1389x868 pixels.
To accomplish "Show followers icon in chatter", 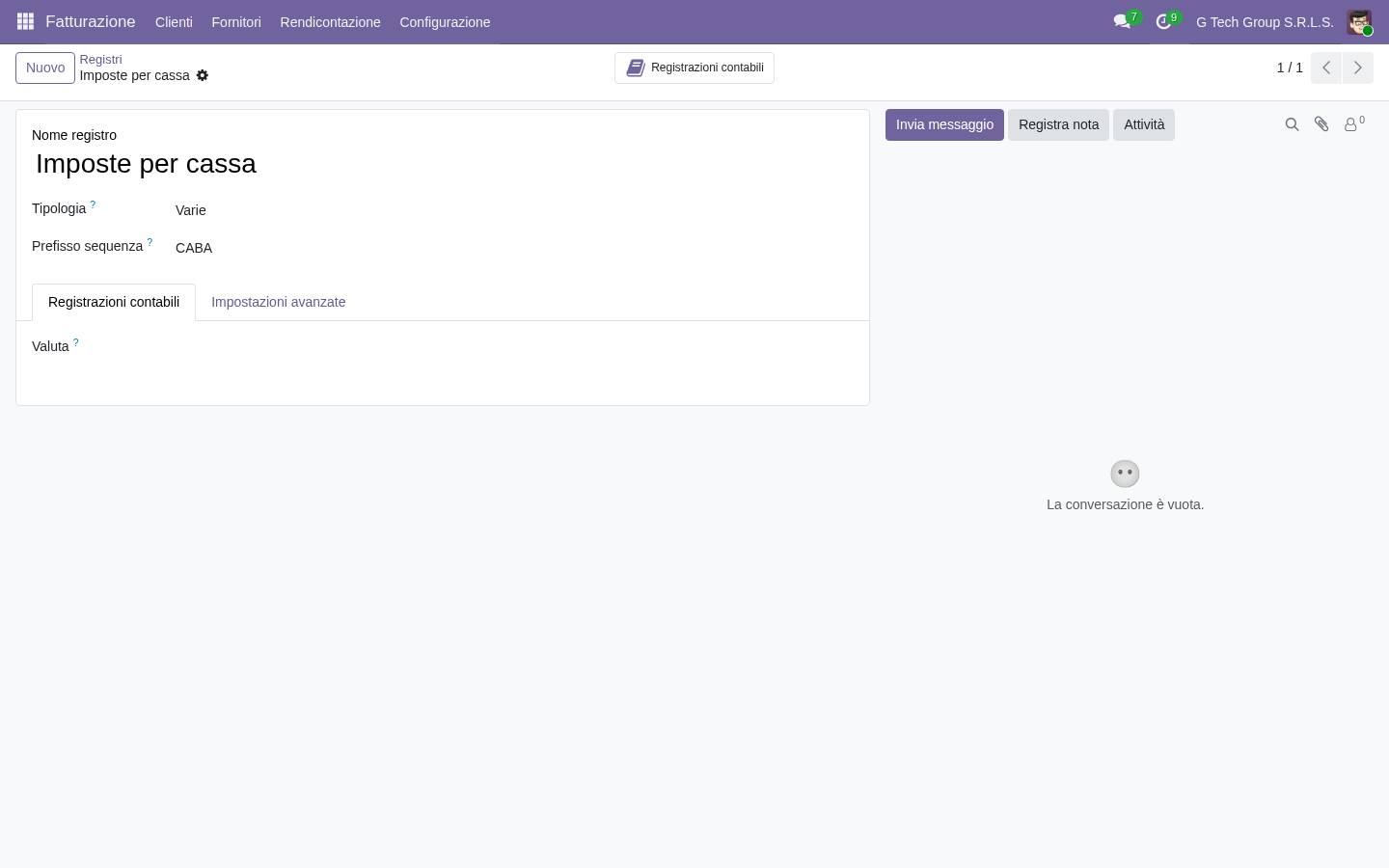I will [1354, 124].
